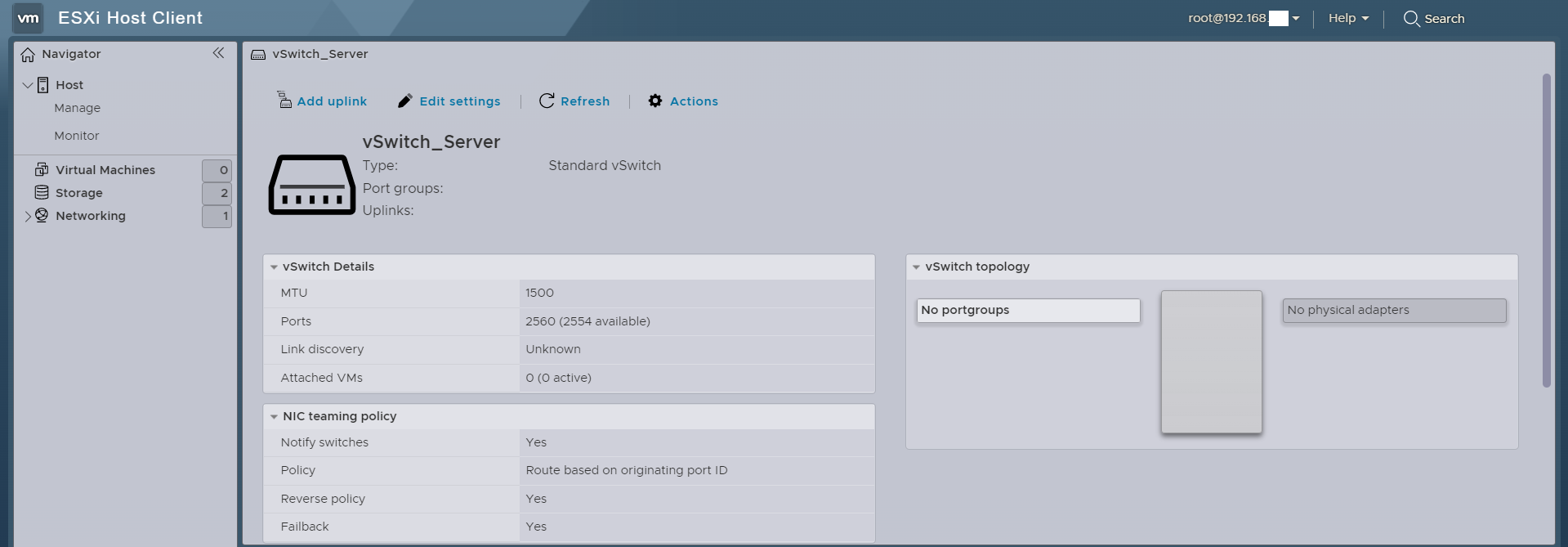Click the Edit settings pencil icon
Viewport: 1568px width, 547px height.
click(405, 101)
